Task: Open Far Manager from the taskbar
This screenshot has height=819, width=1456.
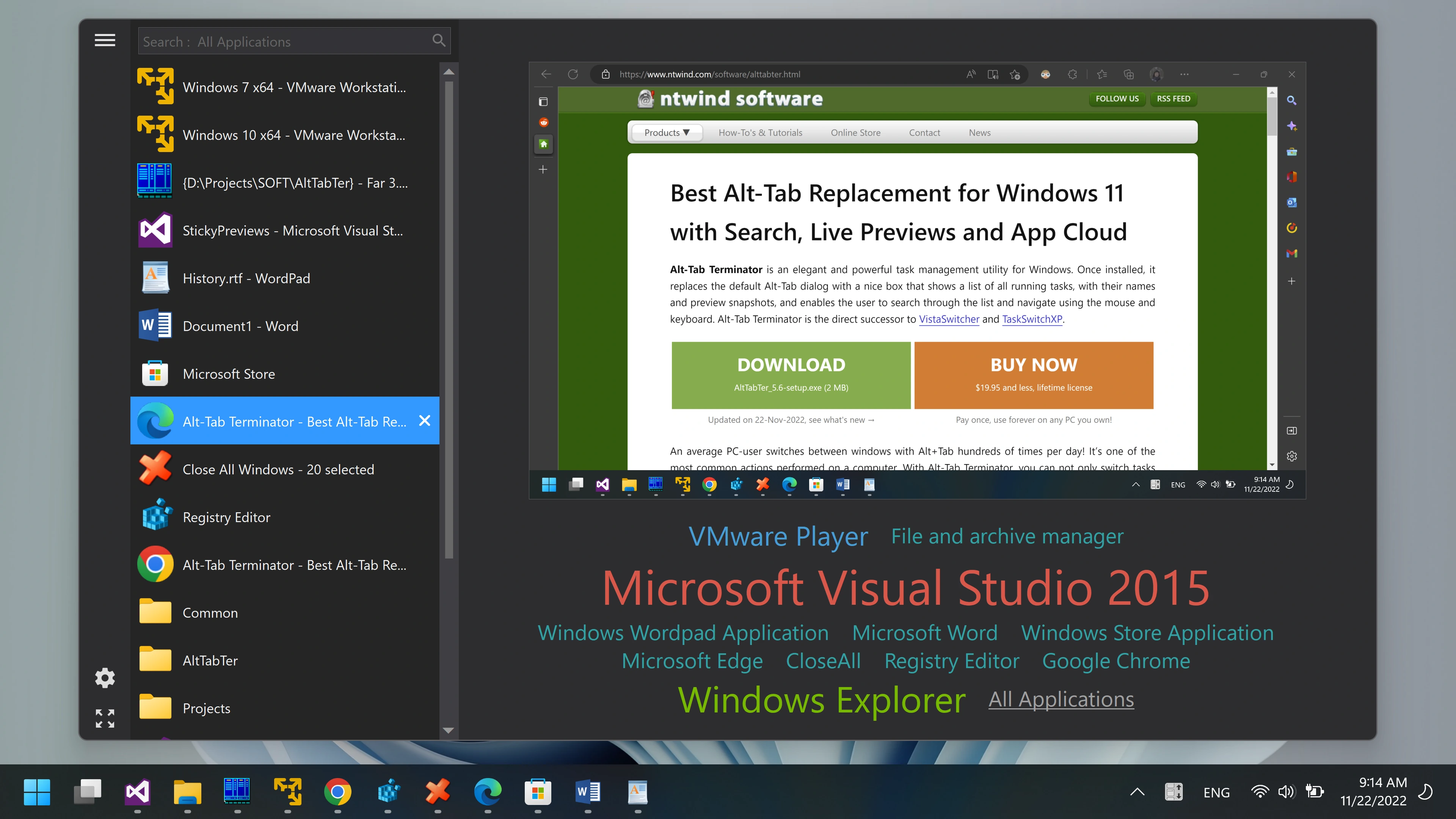Action: coord(237,791)
